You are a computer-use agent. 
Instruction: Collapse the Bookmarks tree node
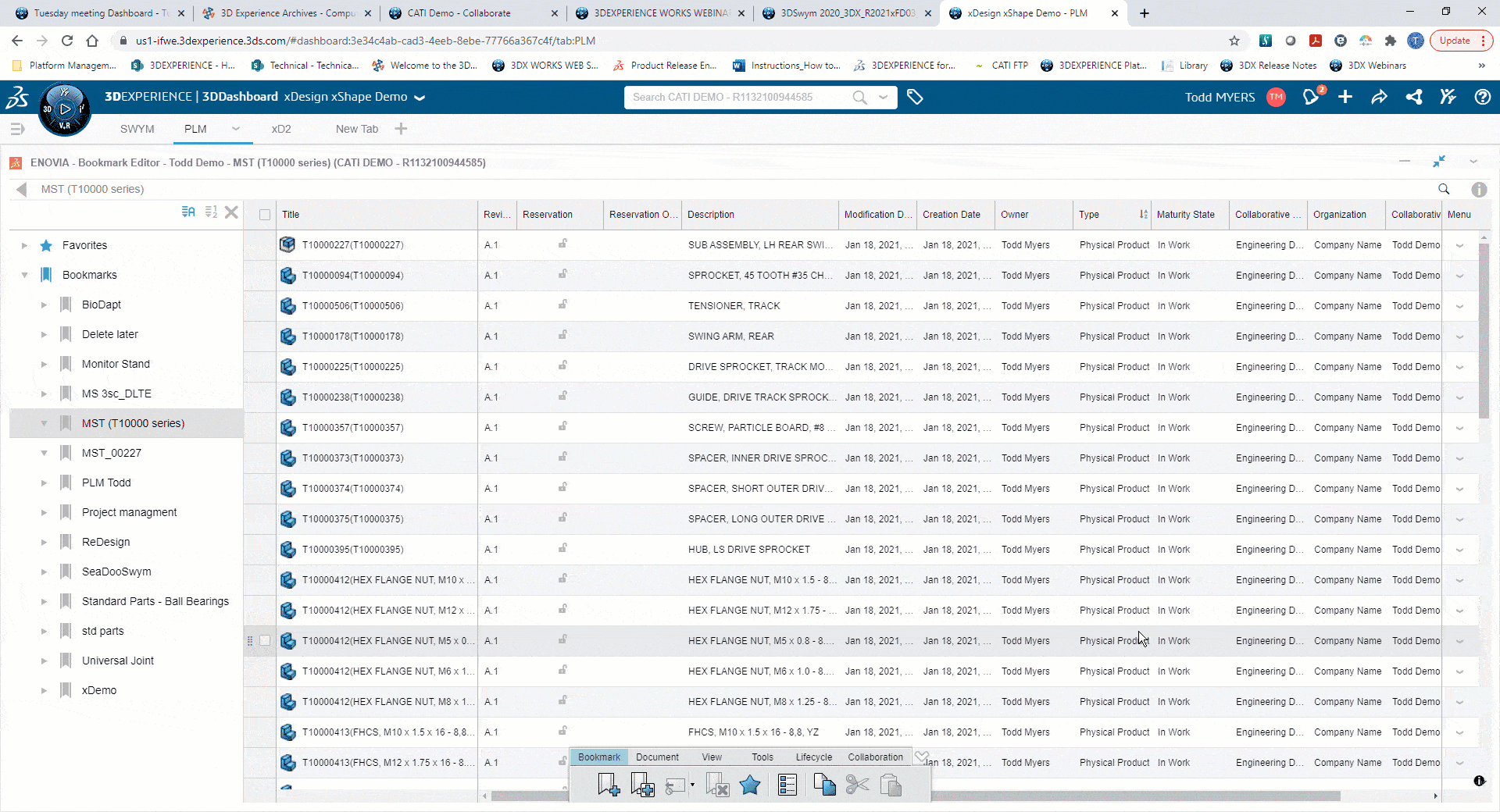(24, 275)
